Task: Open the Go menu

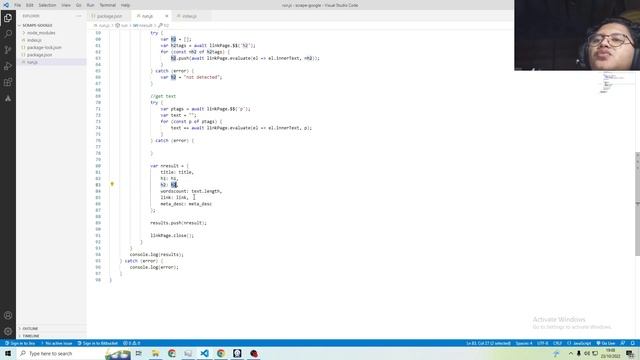Action: click(78, 5)
